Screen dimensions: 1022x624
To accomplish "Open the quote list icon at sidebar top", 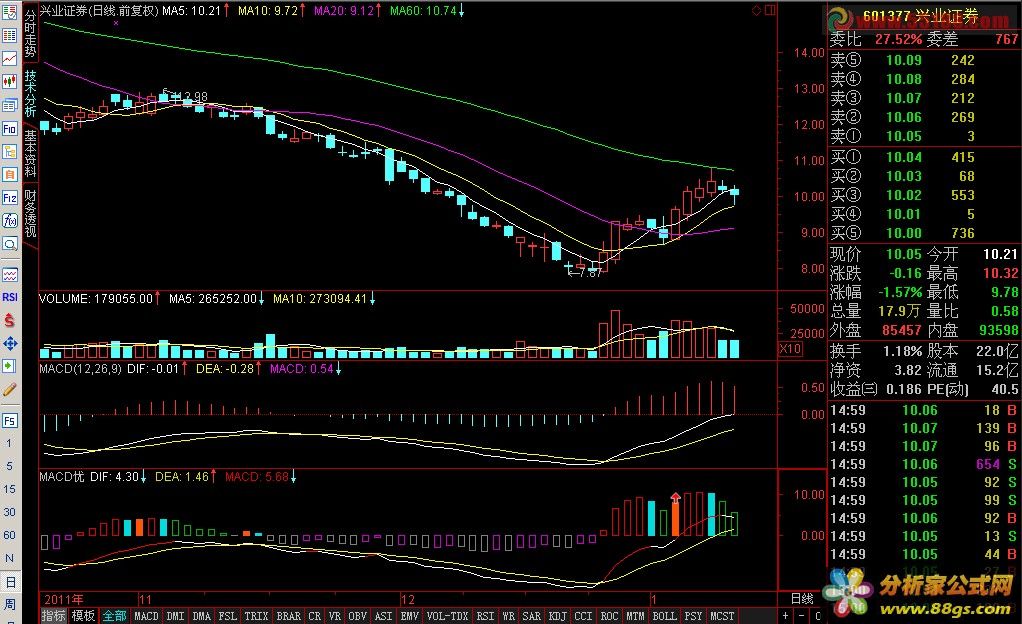I will (x=10, y=13).
